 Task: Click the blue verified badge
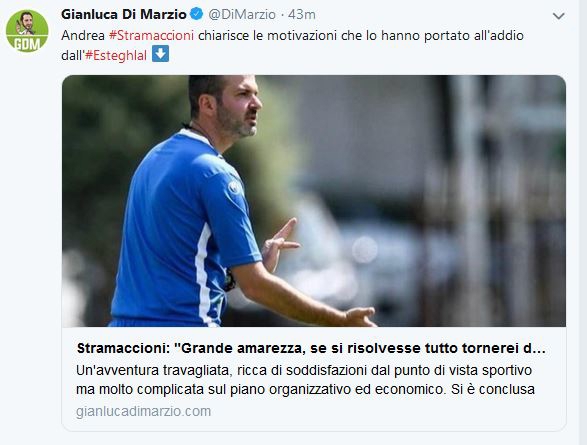[x=197, y=14]
